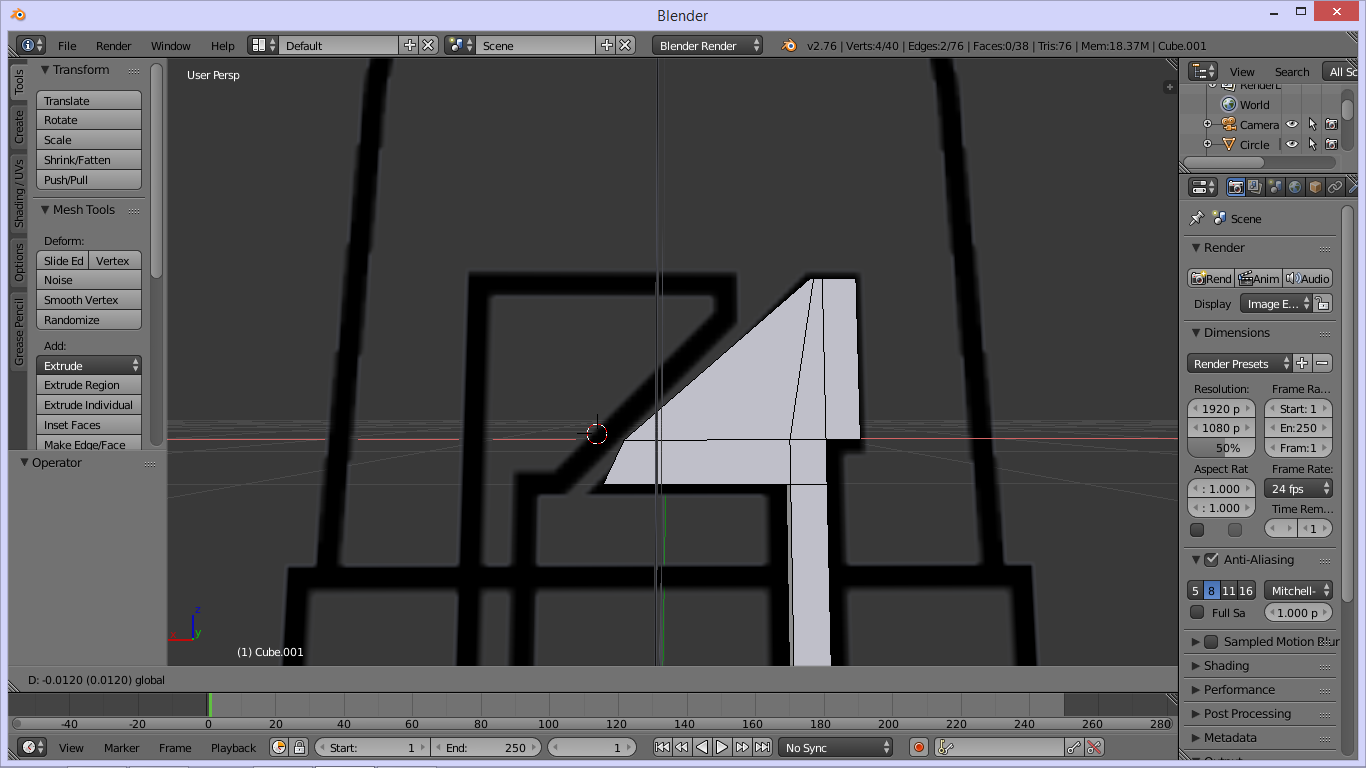Open the Info editor type selector
This screenshot has width=1366, height=768.
tap(31, 45)
